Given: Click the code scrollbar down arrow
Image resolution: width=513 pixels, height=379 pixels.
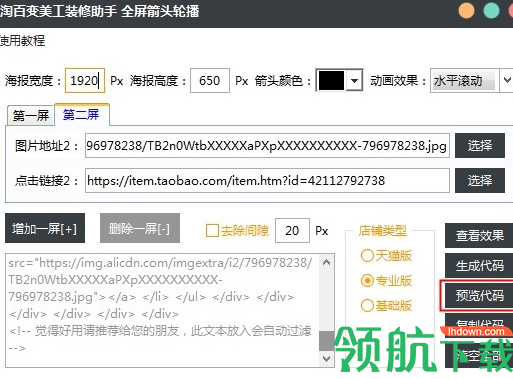Looking at the screenshot, I should pyautogui.click(x=327, y=359).
